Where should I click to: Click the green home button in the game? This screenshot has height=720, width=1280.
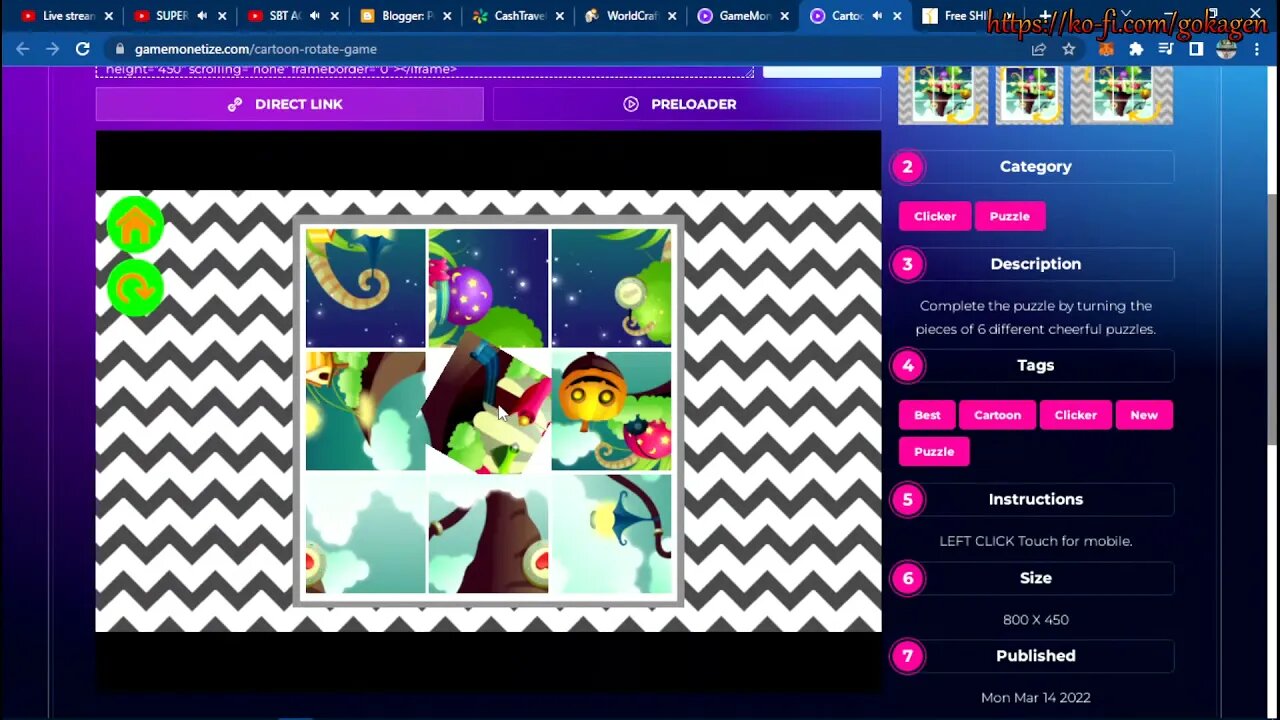(x=135, y=225)
